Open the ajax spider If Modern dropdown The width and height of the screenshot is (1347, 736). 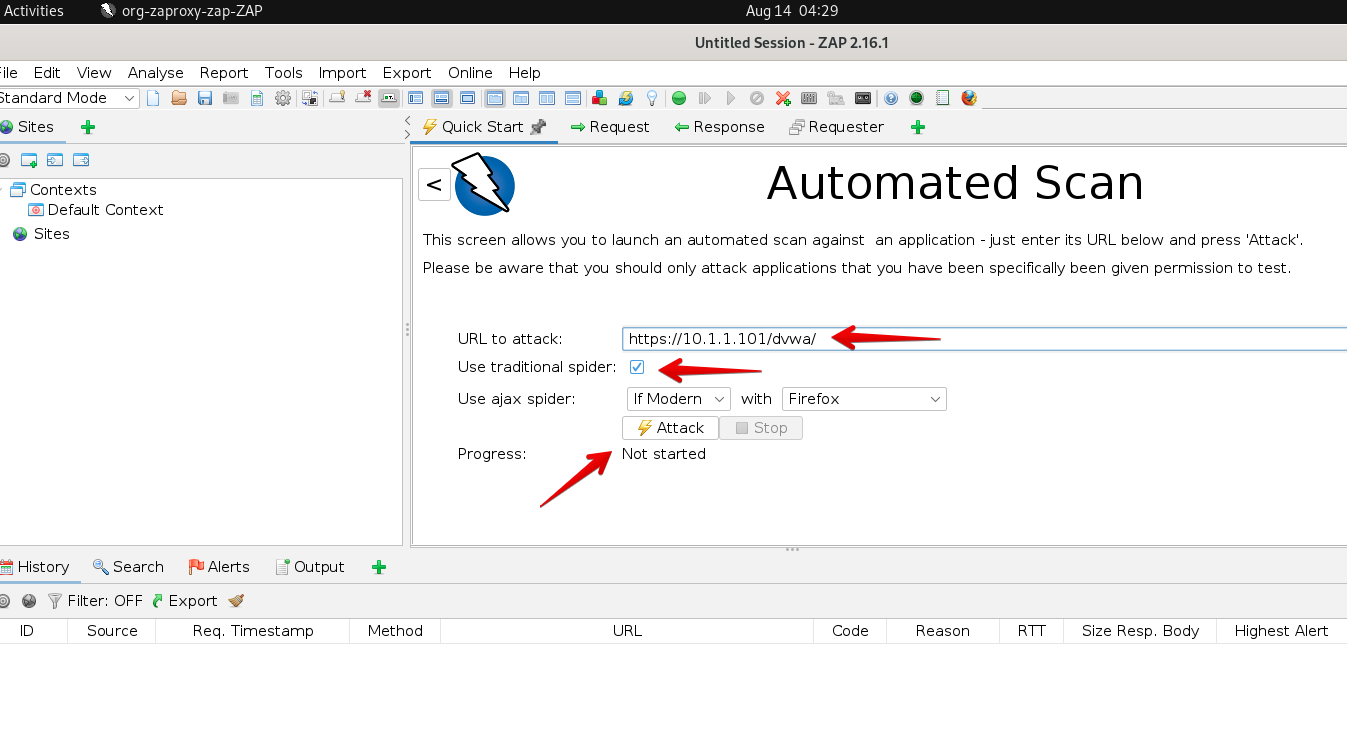tap(676, 399)
